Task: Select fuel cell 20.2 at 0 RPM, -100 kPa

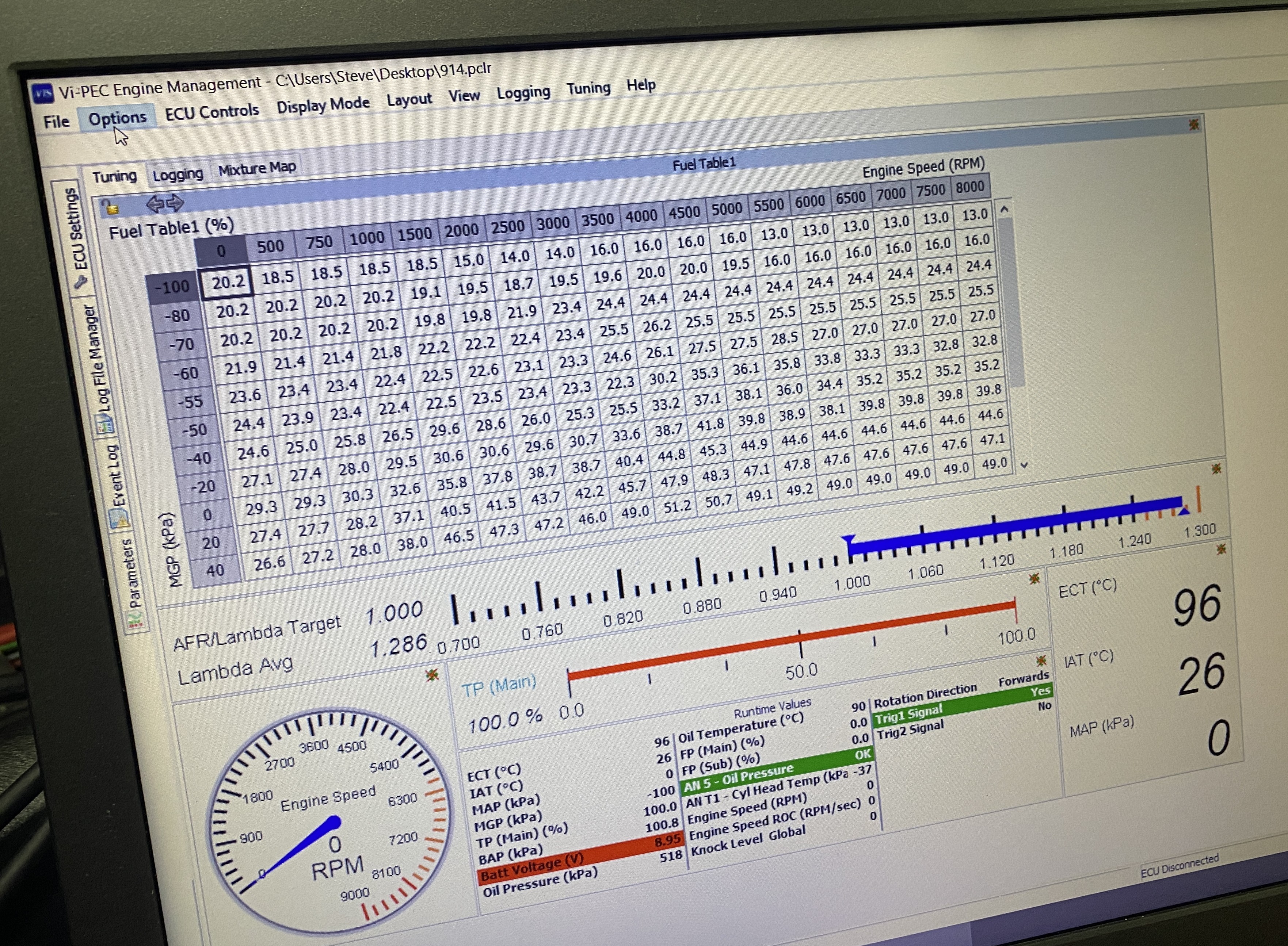Action: pos(228,282)
